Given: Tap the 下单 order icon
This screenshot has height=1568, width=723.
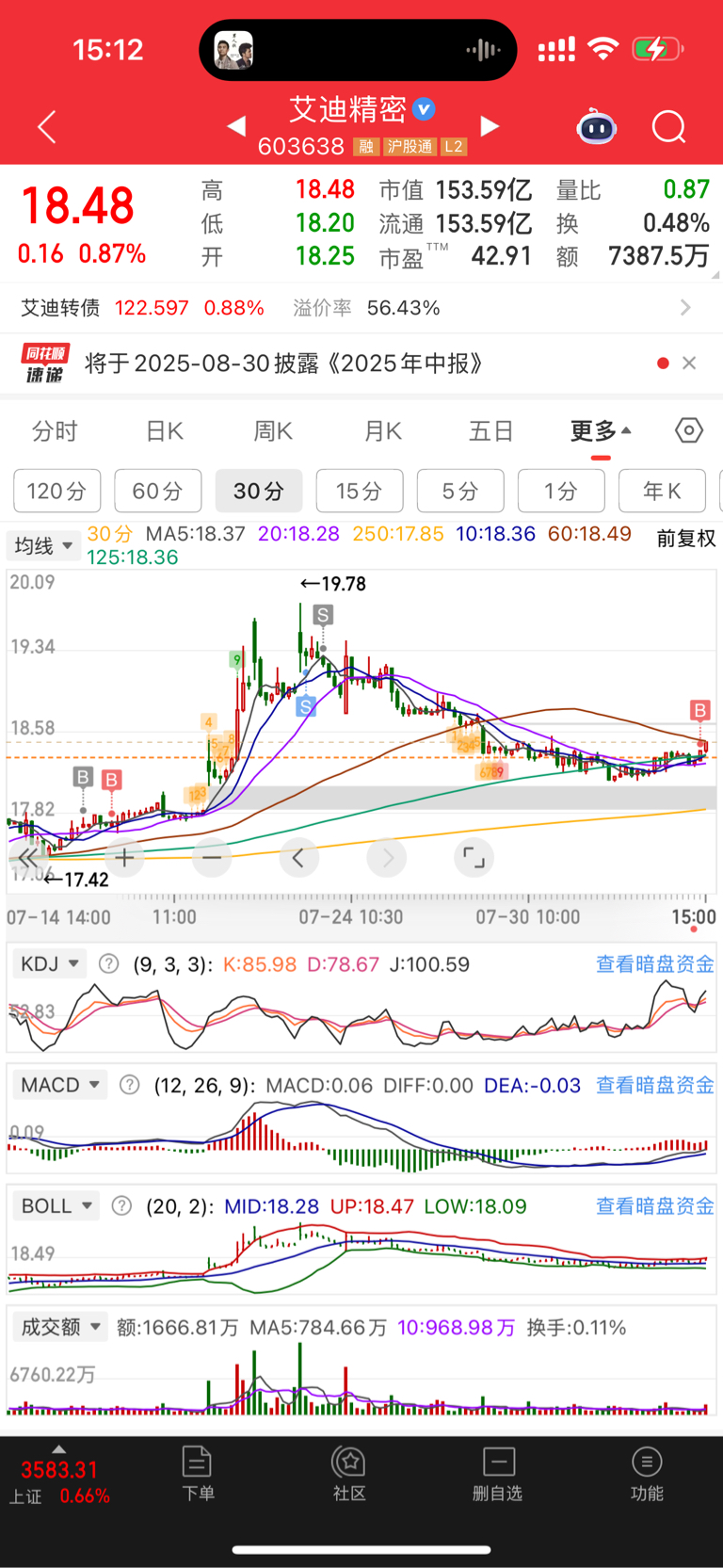Looking at the screenshot, I should (x=198, y=1474).
